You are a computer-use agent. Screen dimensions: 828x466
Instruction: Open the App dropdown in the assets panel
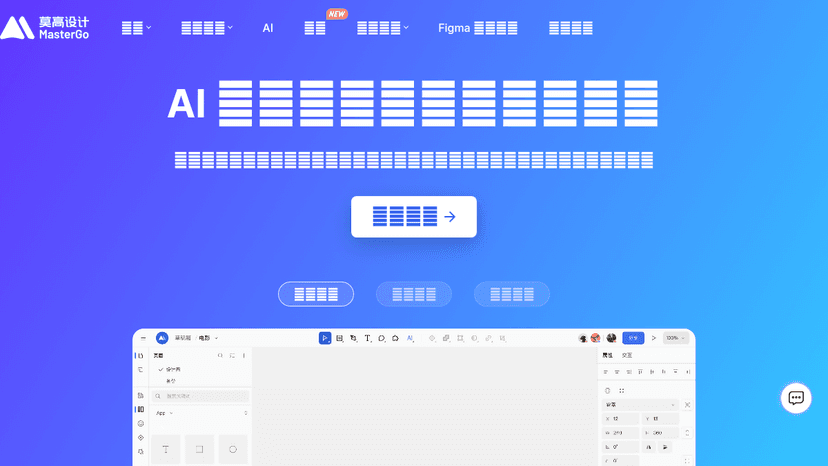click(165, 413)
